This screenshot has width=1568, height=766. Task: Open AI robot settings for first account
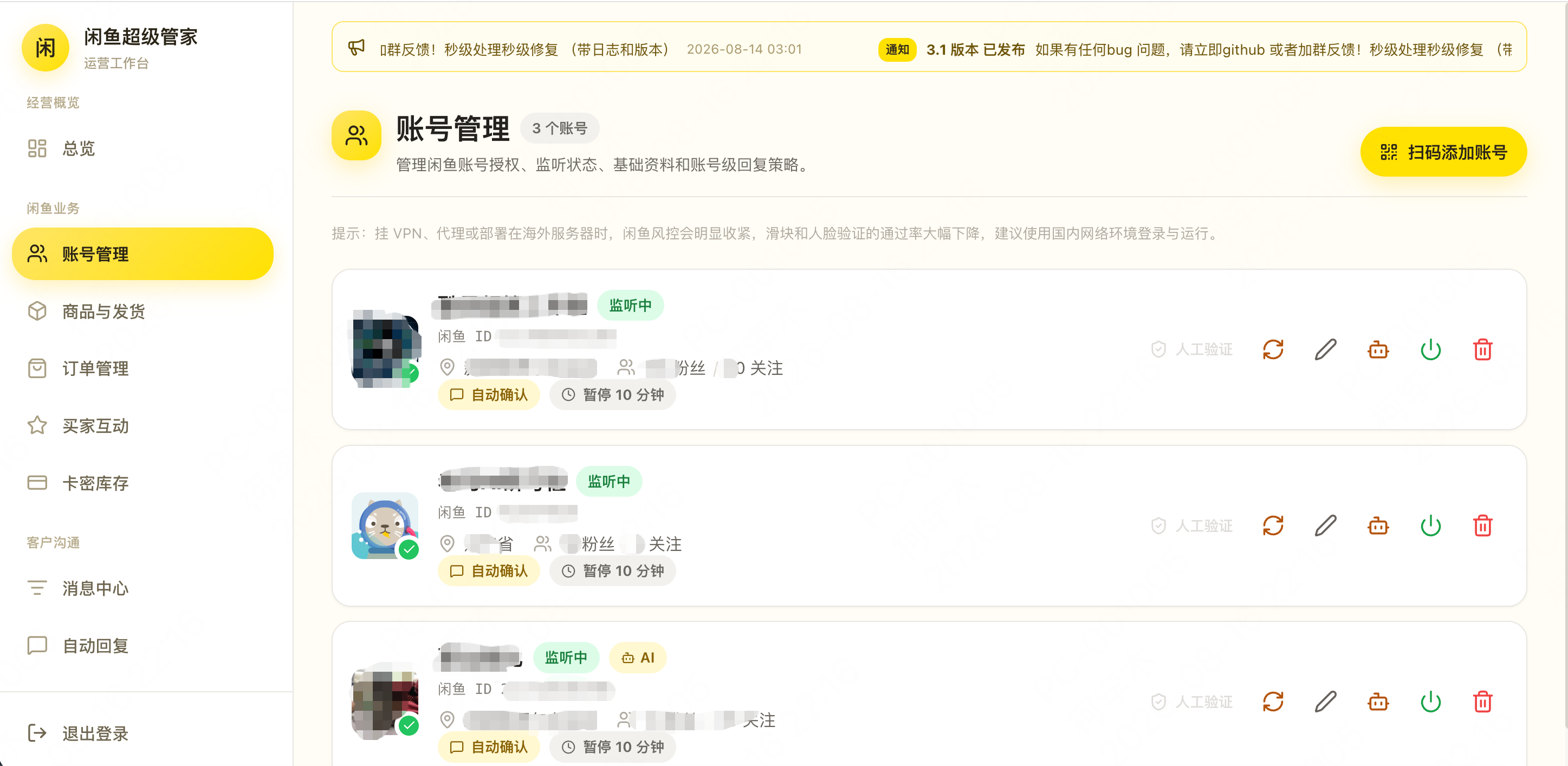click(x=1378, y=350)
